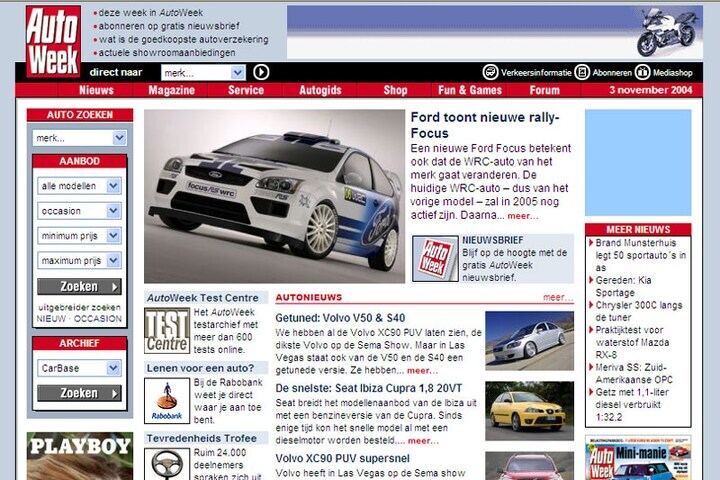
Task: Open the Forum menu
Action: pos(545,90)
